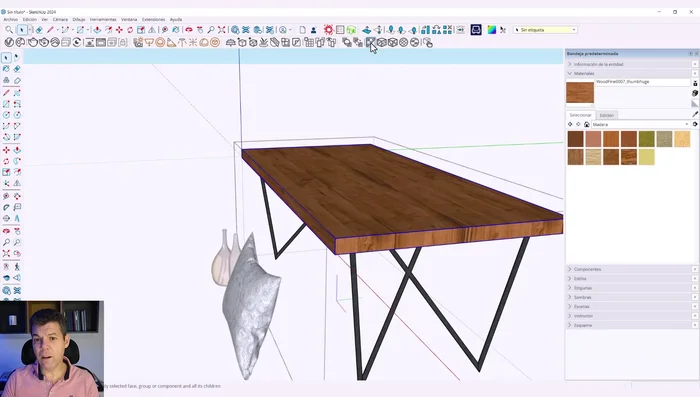Go forward in materials browser

point(578,124)
